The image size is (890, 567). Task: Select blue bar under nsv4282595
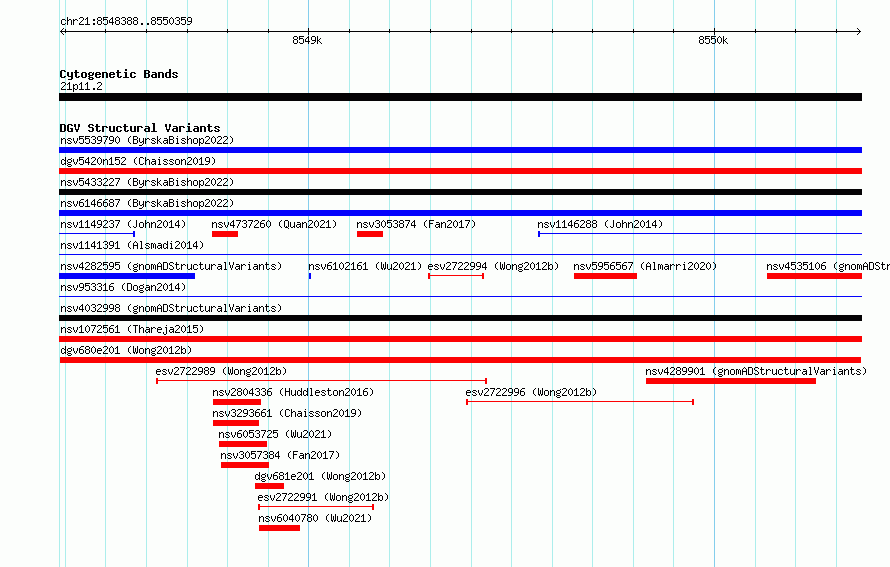tap(127, 276)
